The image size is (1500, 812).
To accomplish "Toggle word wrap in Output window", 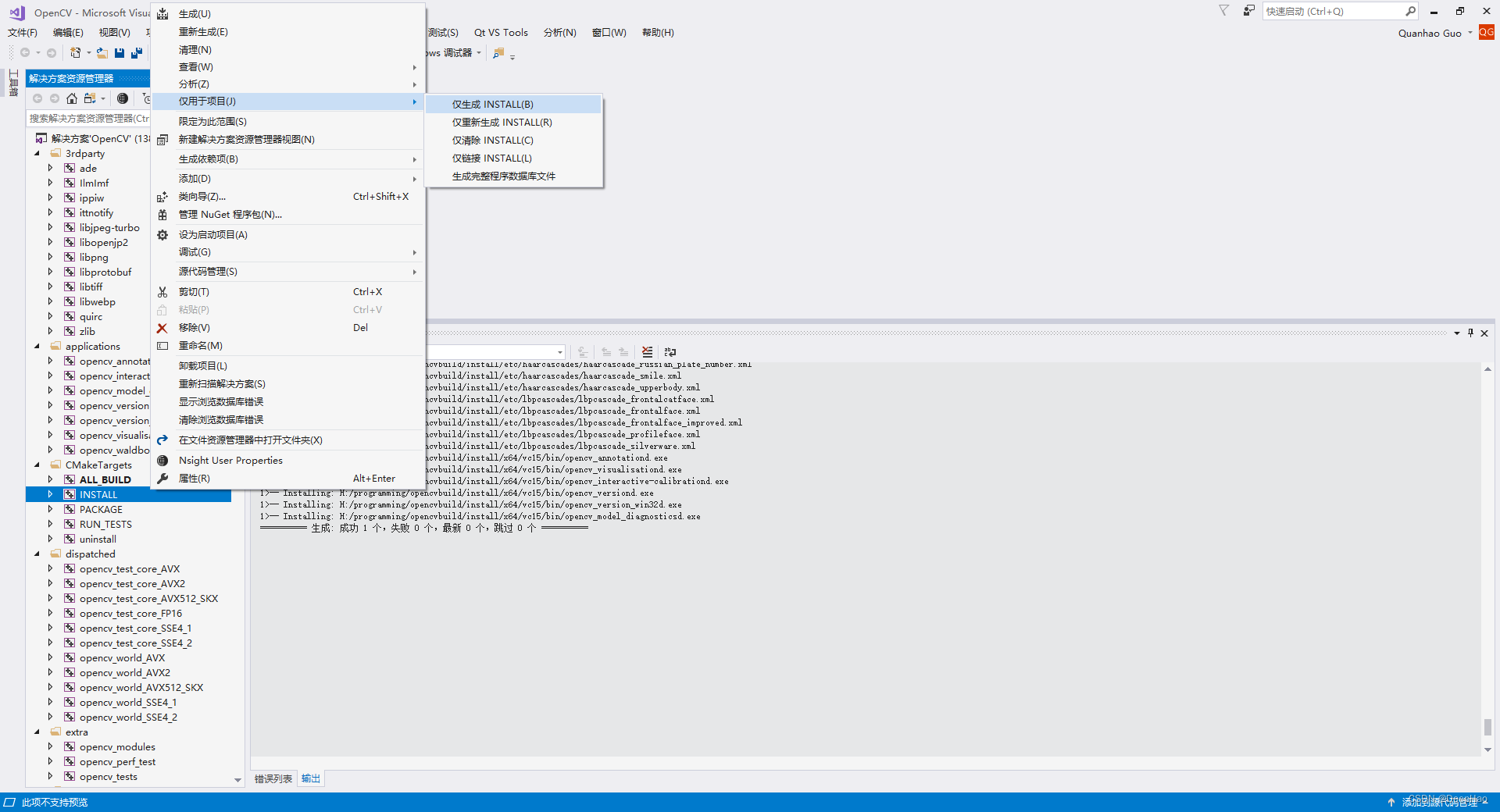I will pos(670,352).
